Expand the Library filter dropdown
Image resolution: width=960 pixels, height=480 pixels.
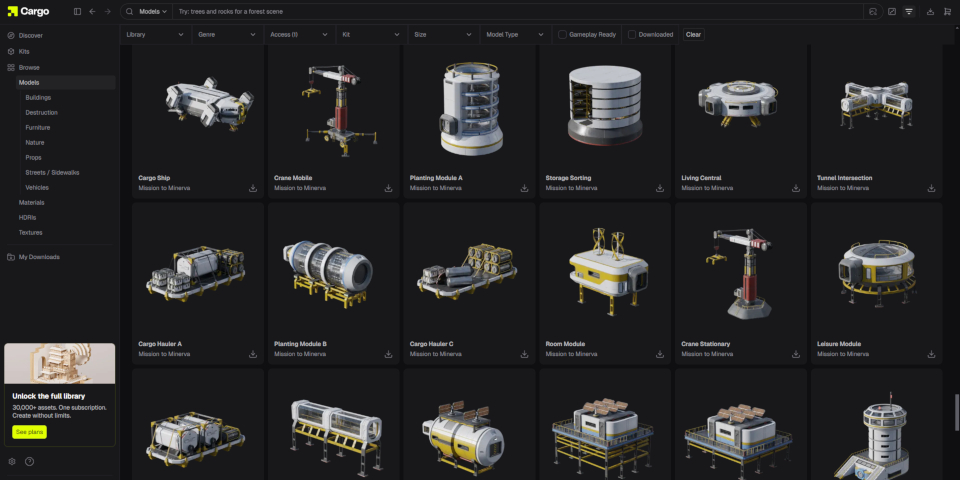(x=155, y=34)
